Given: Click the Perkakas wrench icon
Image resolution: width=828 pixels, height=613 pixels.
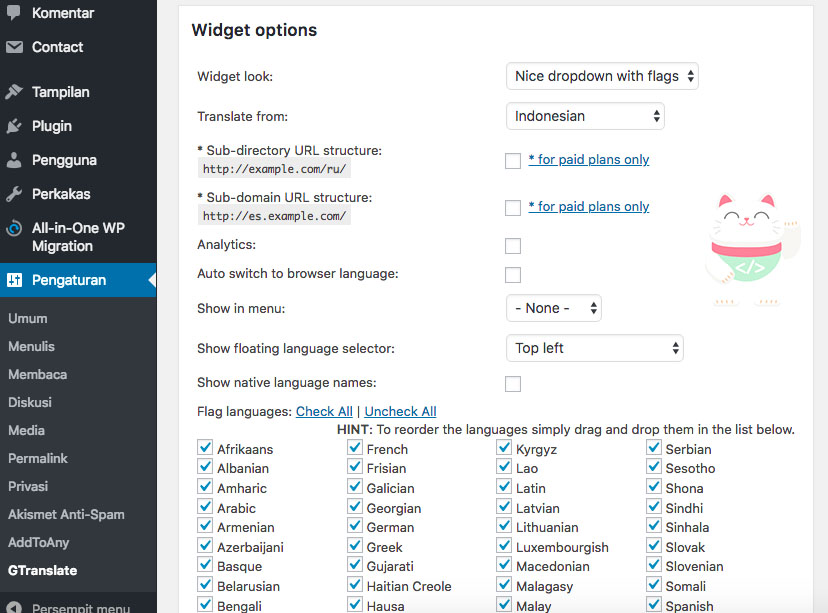Looking at the screenshot, I should (14, 194).
